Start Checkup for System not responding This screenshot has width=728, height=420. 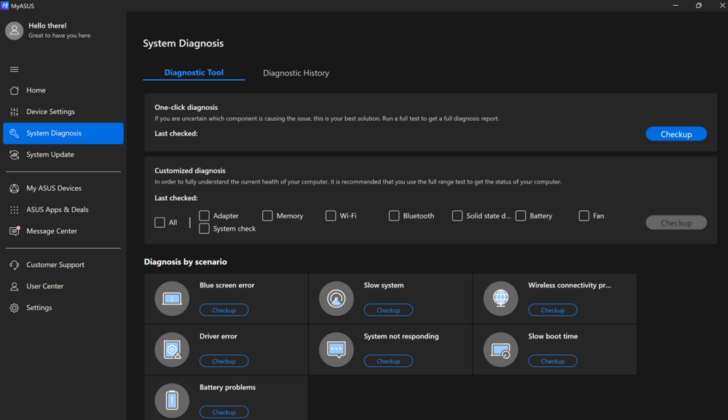[388, 361]
